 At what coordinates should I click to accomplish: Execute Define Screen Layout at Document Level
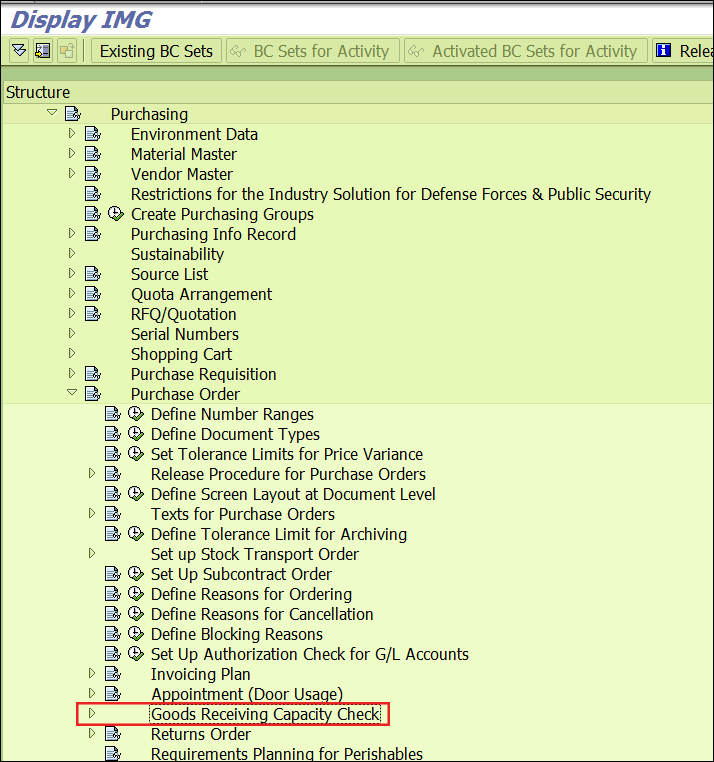click(136, 494)
